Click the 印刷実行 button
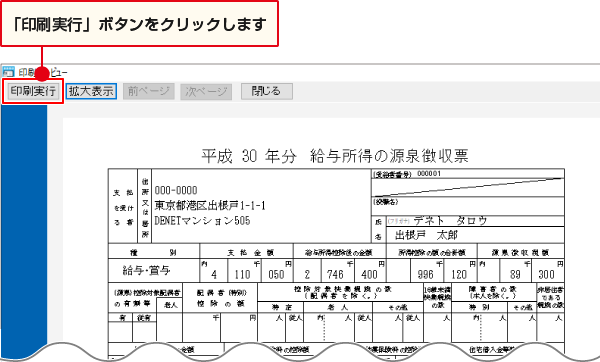This screenshot has height=362, width=600. [x=33, y=91]
